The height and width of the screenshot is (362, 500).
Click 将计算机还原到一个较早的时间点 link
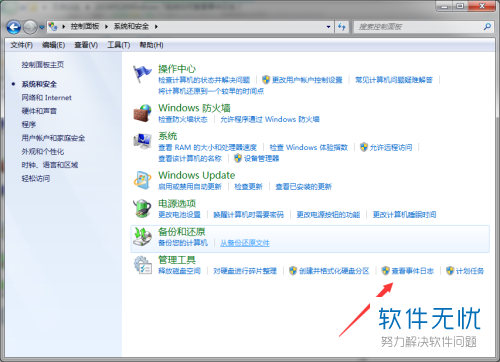coord(211,91)
